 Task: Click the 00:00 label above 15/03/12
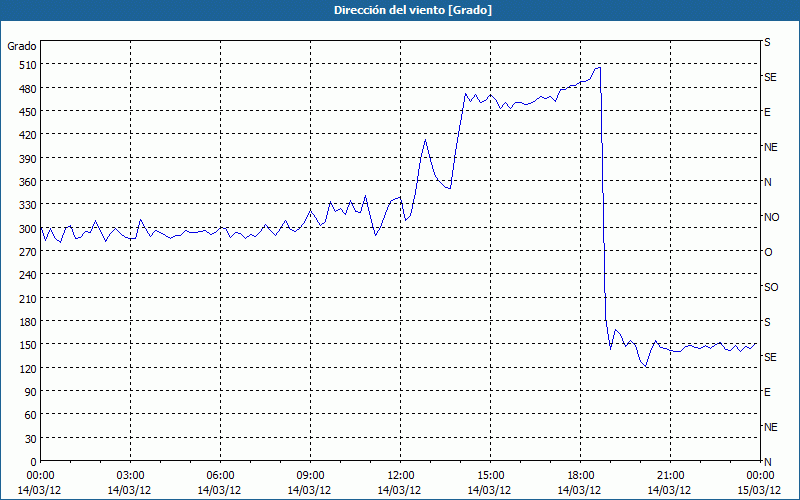760,476
